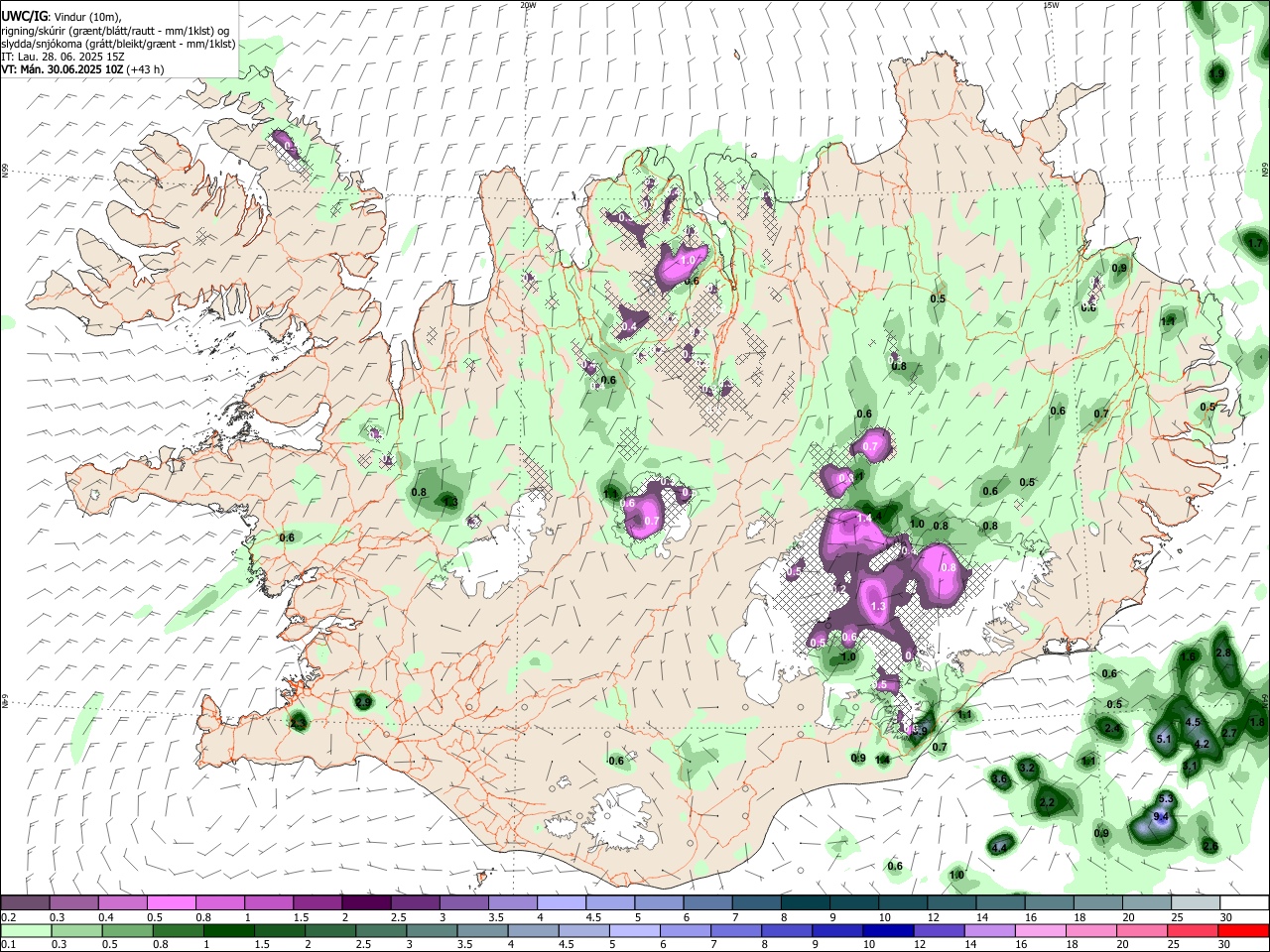This screenshot has width=1270, height=952.
Task: Click the bright red swatch labeled 30 on rain scale
Action: tap(1243, 930)
